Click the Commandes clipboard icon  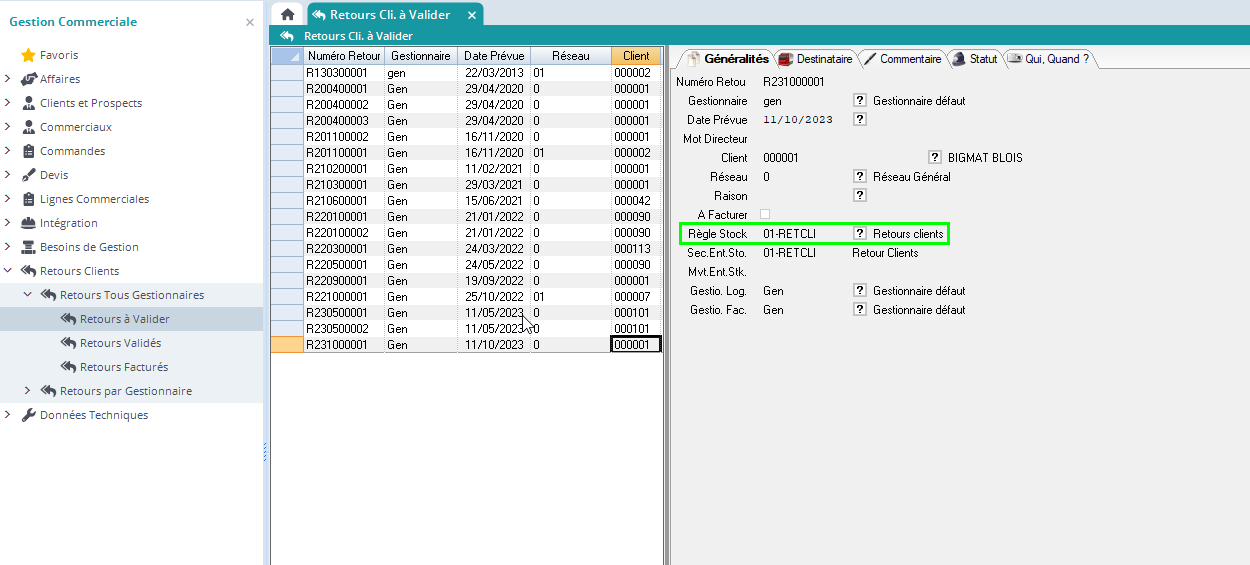click(x=28, y=151)
